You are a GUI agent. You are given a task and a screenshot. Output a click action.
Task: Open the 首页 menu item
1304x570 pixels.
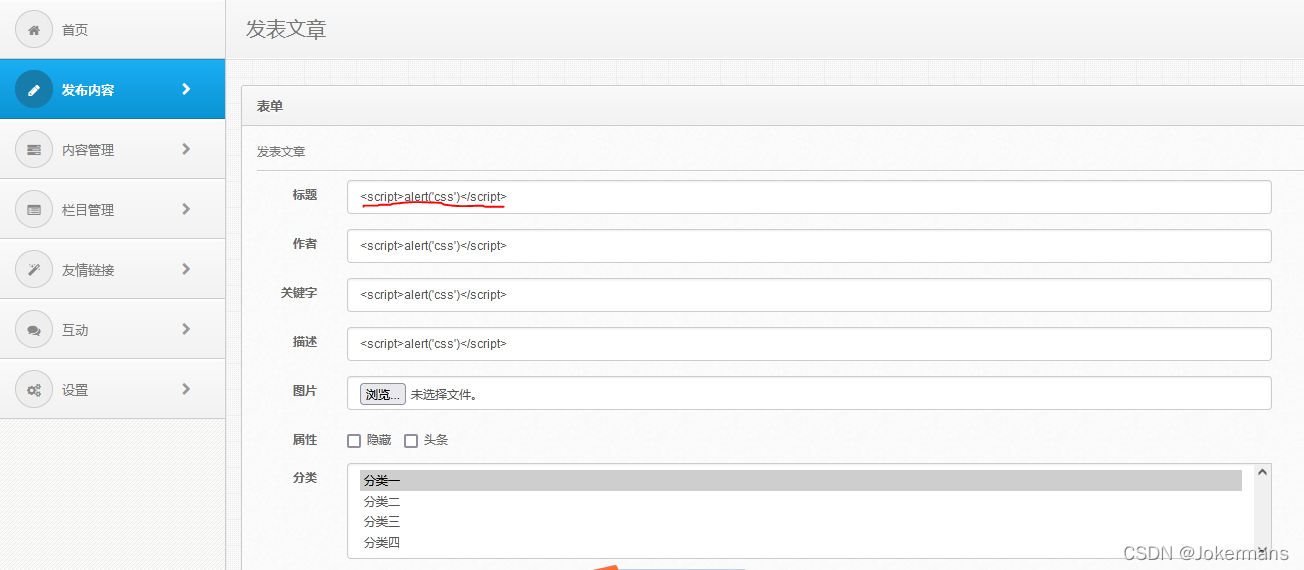point(112,29)
